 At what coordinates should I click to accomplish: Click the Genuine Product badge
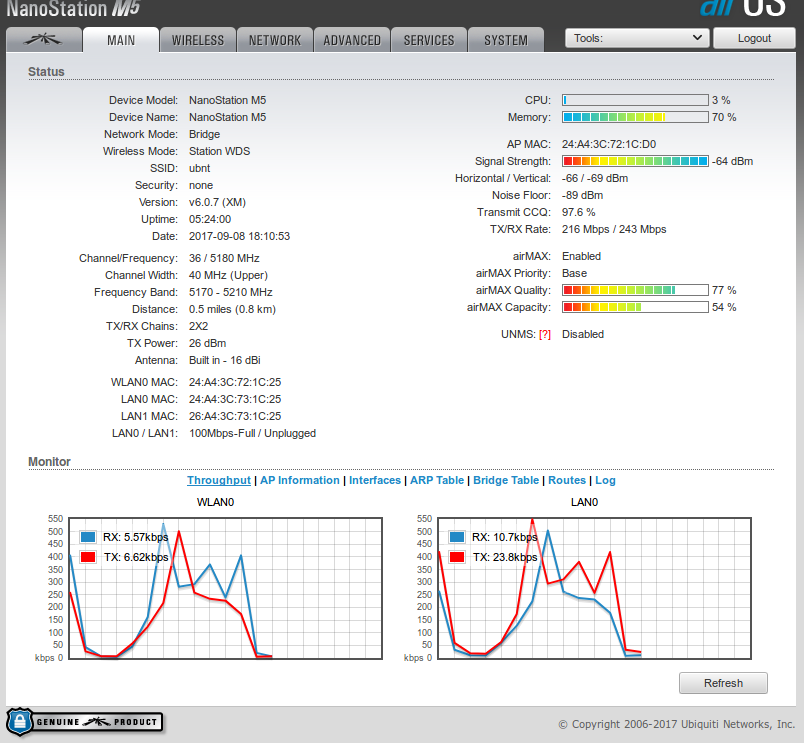(85, 722)
